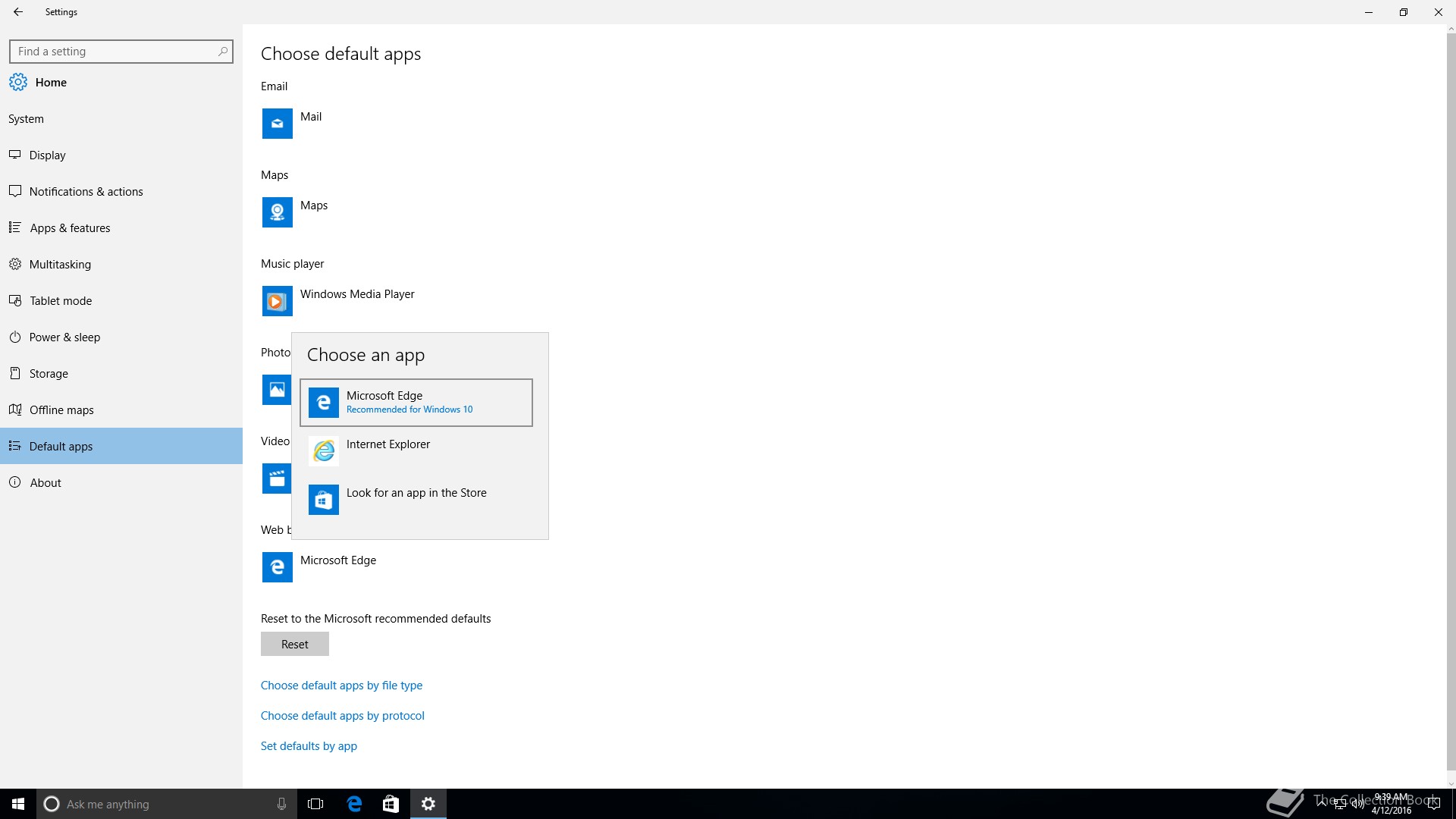
Task: Click the Reset button
Action: point(295,644)
